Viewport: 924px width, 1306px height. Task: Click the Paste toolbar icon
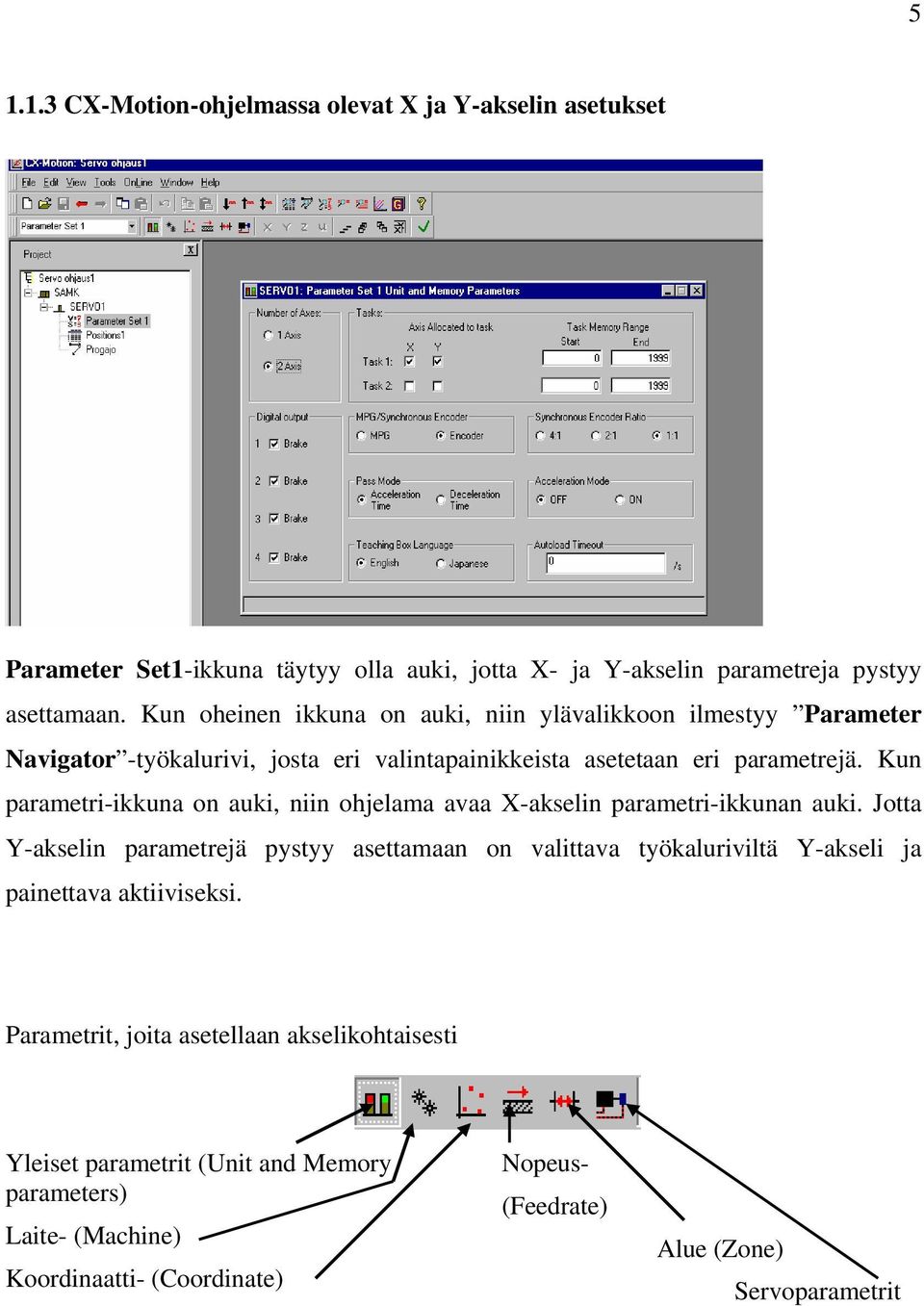(141, 203)
